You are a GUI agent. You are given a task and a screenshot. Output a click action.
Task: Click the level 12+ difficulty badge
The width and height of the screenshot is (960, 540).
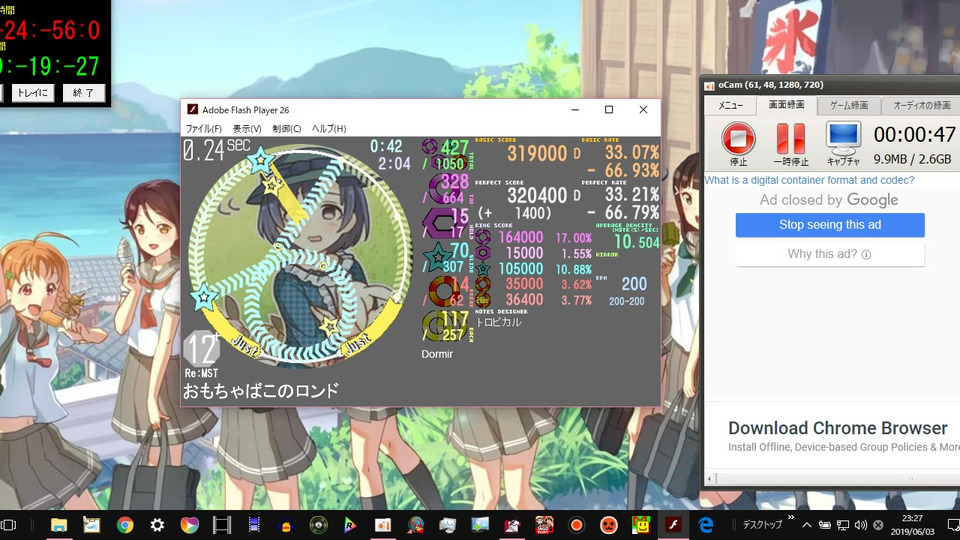(x=201, y=348)
